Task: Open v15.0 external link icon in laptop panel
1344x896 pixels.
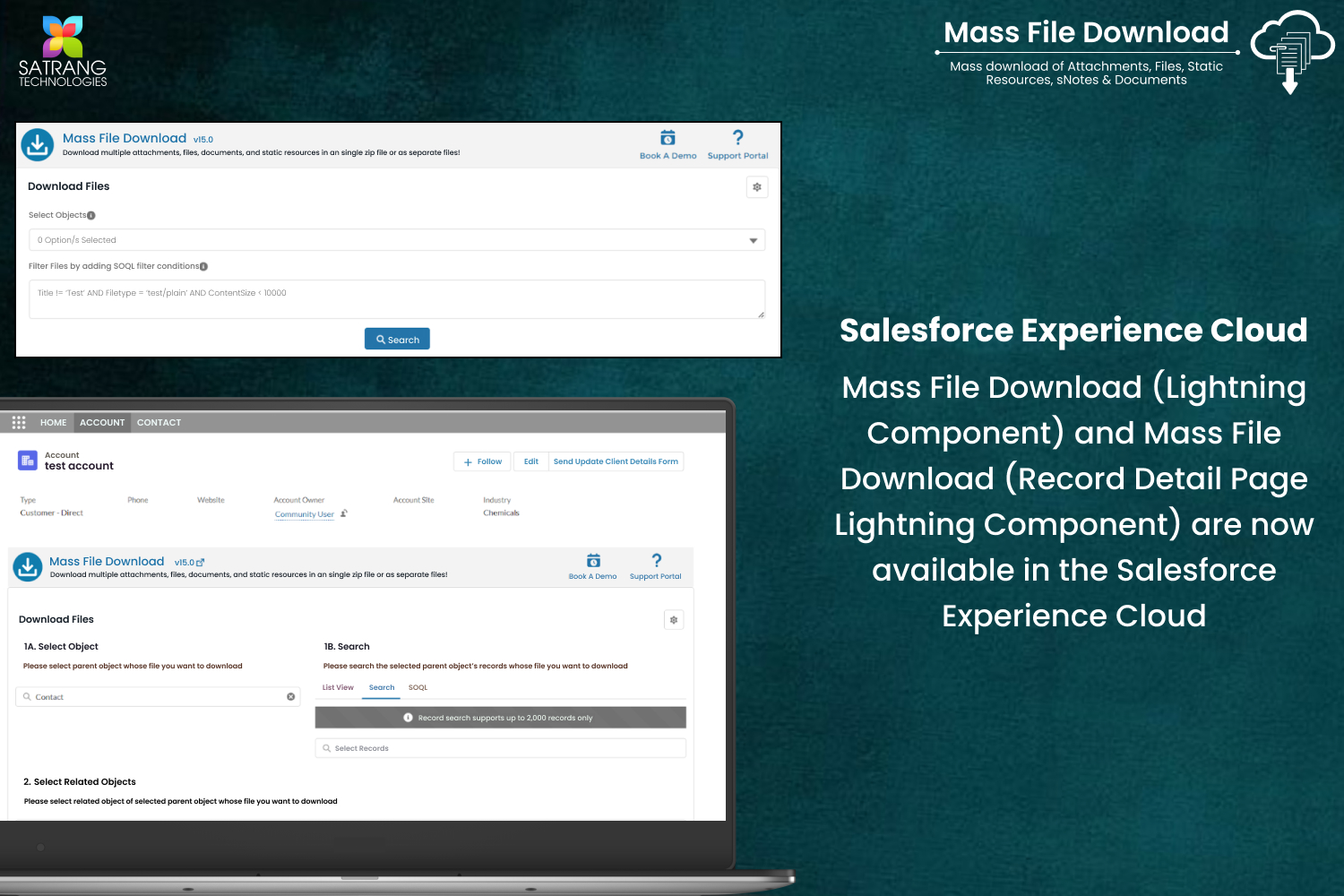Action: click(x=201, y=563)
